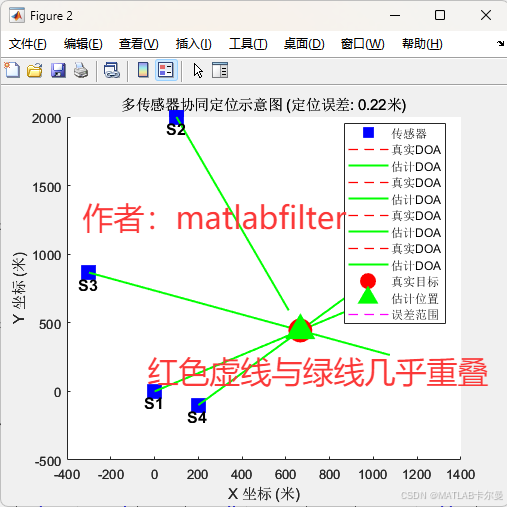The width and height of the screenshot is (507, 507).
Task: Close the Figure 2 window
Action: [486, 15]
